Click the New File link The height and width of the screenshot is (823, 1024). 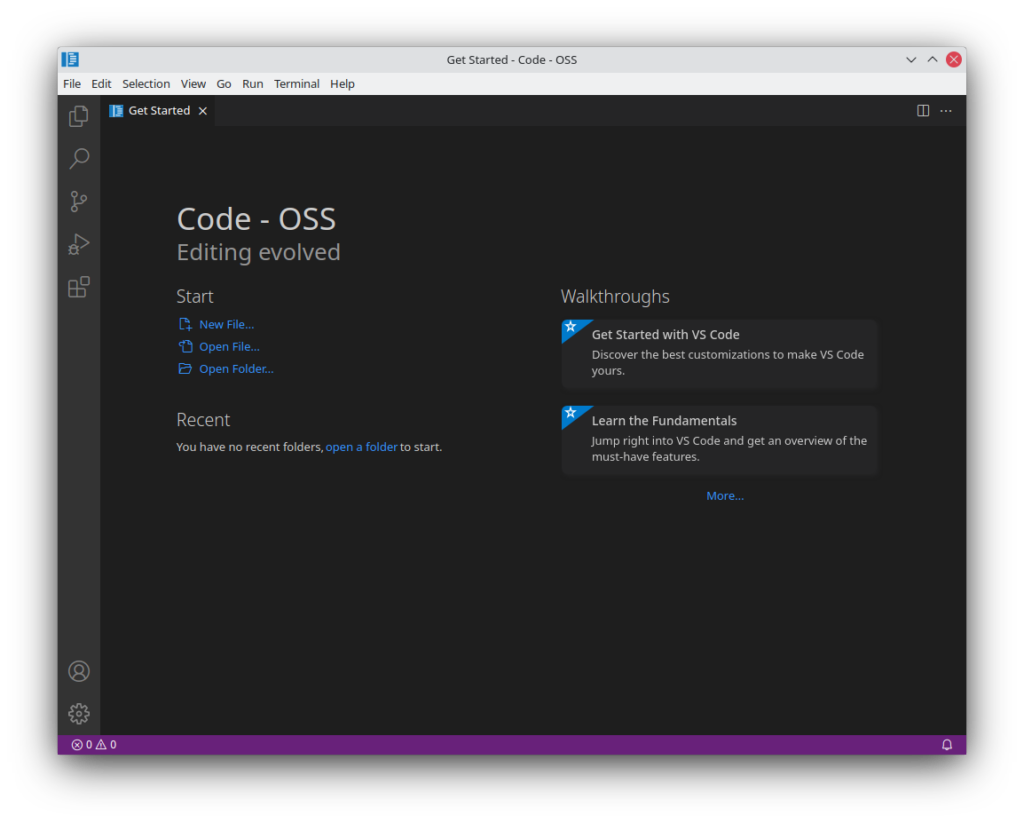click(x=227, y=324)
